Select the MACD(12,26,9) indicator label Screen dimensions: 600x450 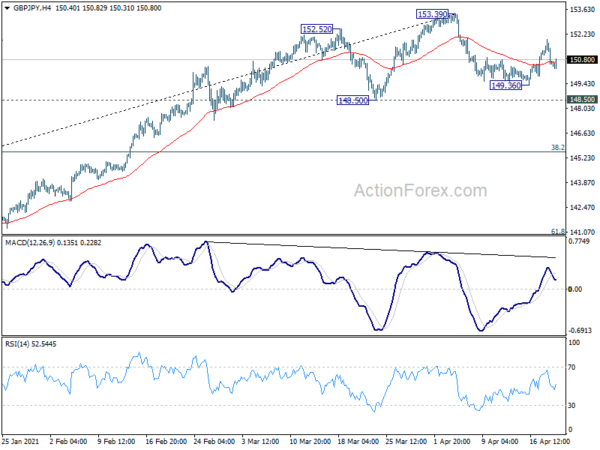[x=30, y=243]
